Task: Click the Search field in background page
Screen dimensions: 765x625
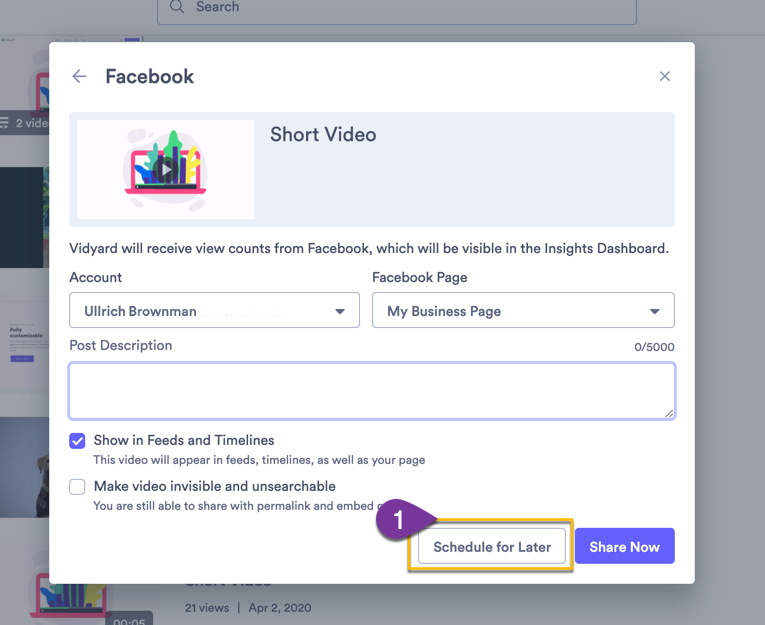Action: coord(397,9)
